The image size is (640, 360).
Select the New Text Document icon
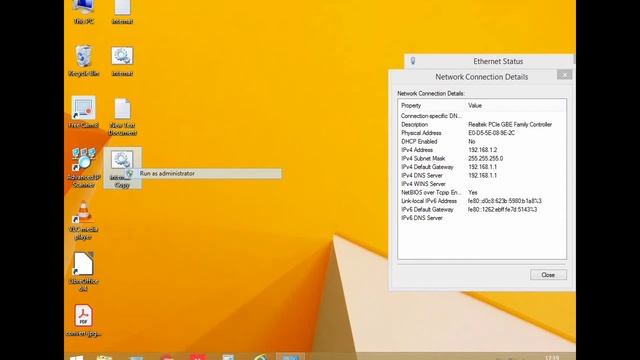pos(122,116)
